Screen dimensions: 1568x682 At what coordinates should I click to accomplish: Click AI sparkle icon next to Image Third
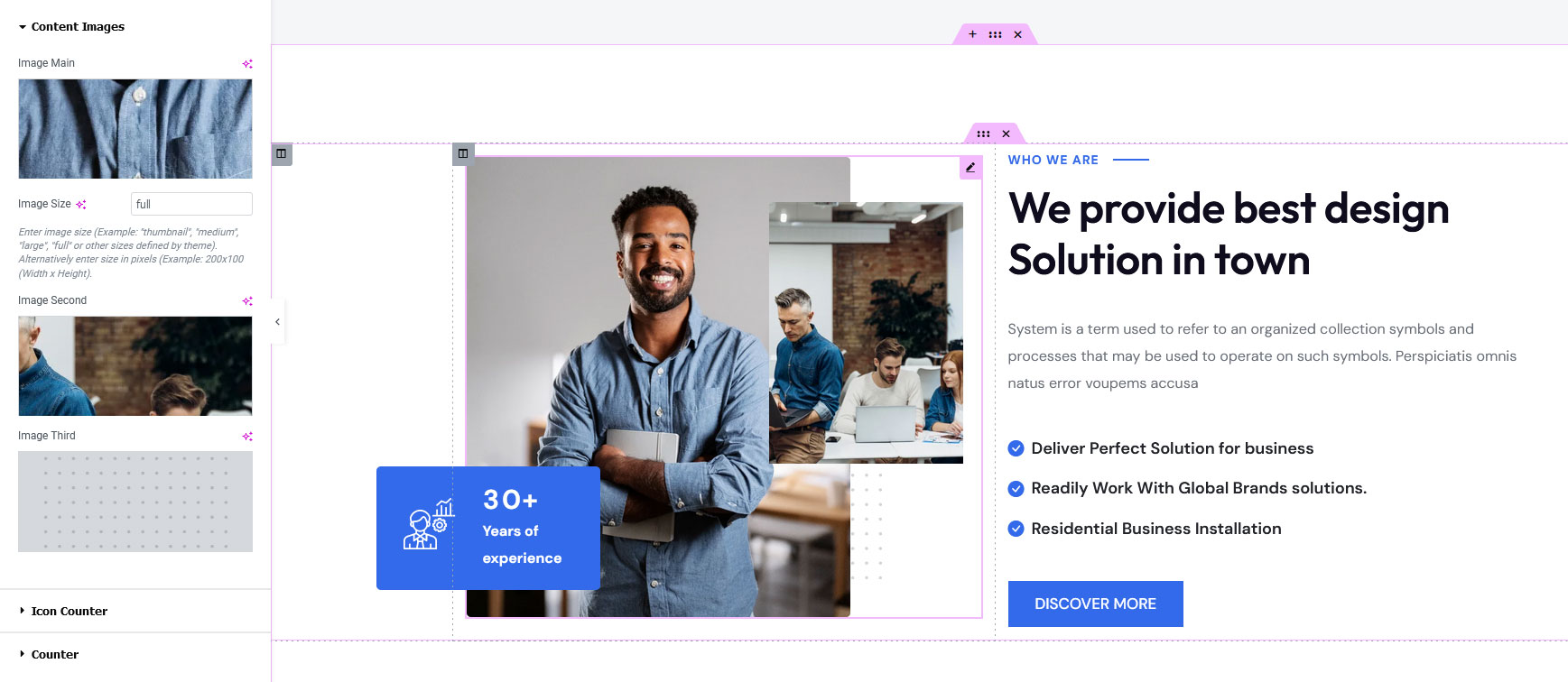tap(247, 436)
